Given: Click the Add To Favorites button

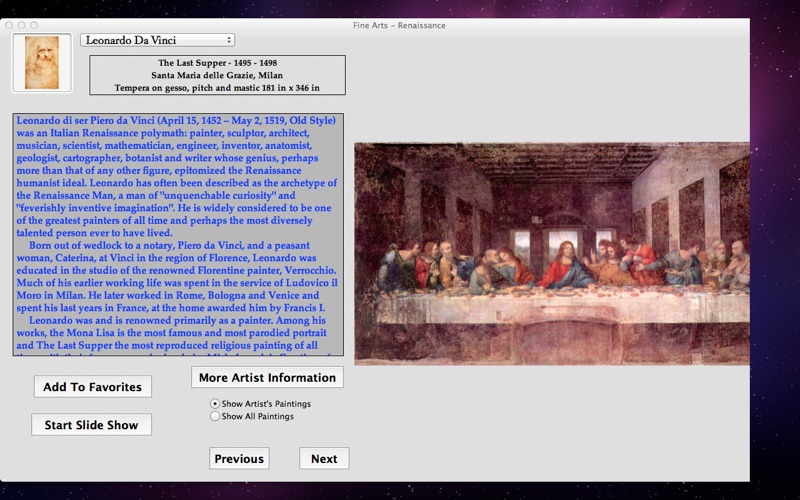Looking at the screenshot, I should [92, 387].
